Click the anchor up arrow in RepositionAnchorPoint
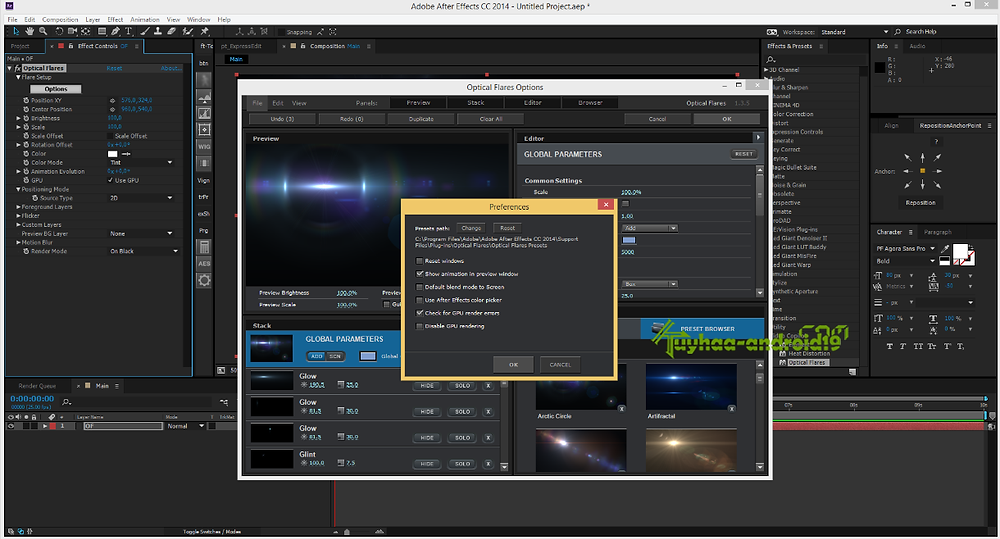The width and height of the screenshot is (1000, 539). click(922, 157)
